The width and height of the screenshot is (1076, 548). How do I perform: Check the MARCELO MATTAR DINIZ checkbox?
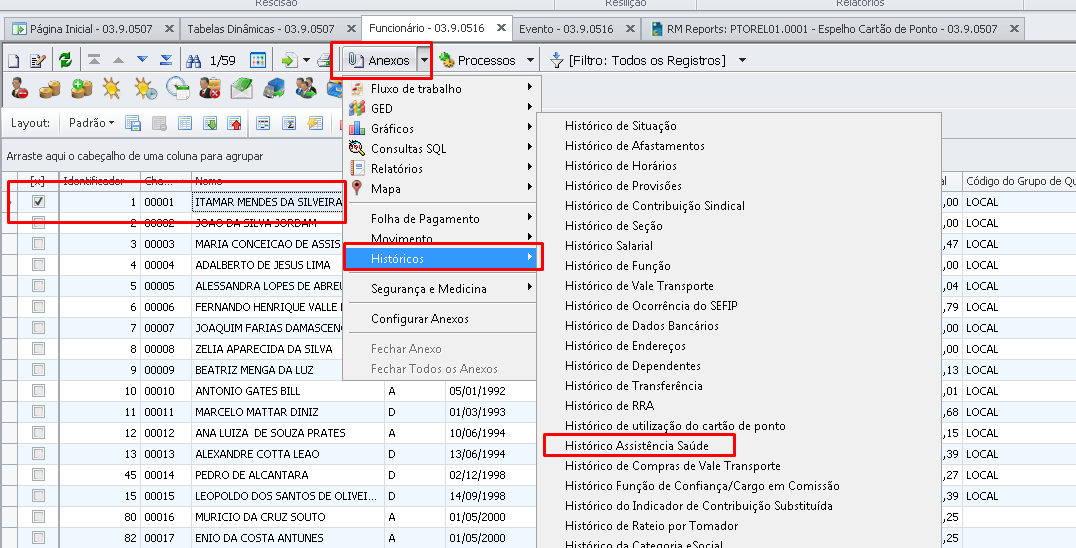pyautogui.click(x=38, y=412)
